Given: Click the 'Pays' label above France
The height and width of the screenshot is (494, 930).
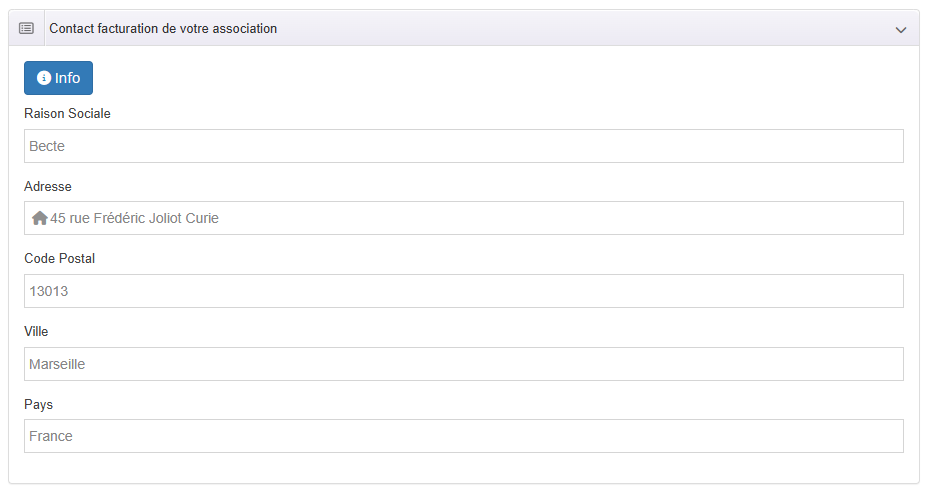Looking at the screenshot, I should (x=39, y=405).
